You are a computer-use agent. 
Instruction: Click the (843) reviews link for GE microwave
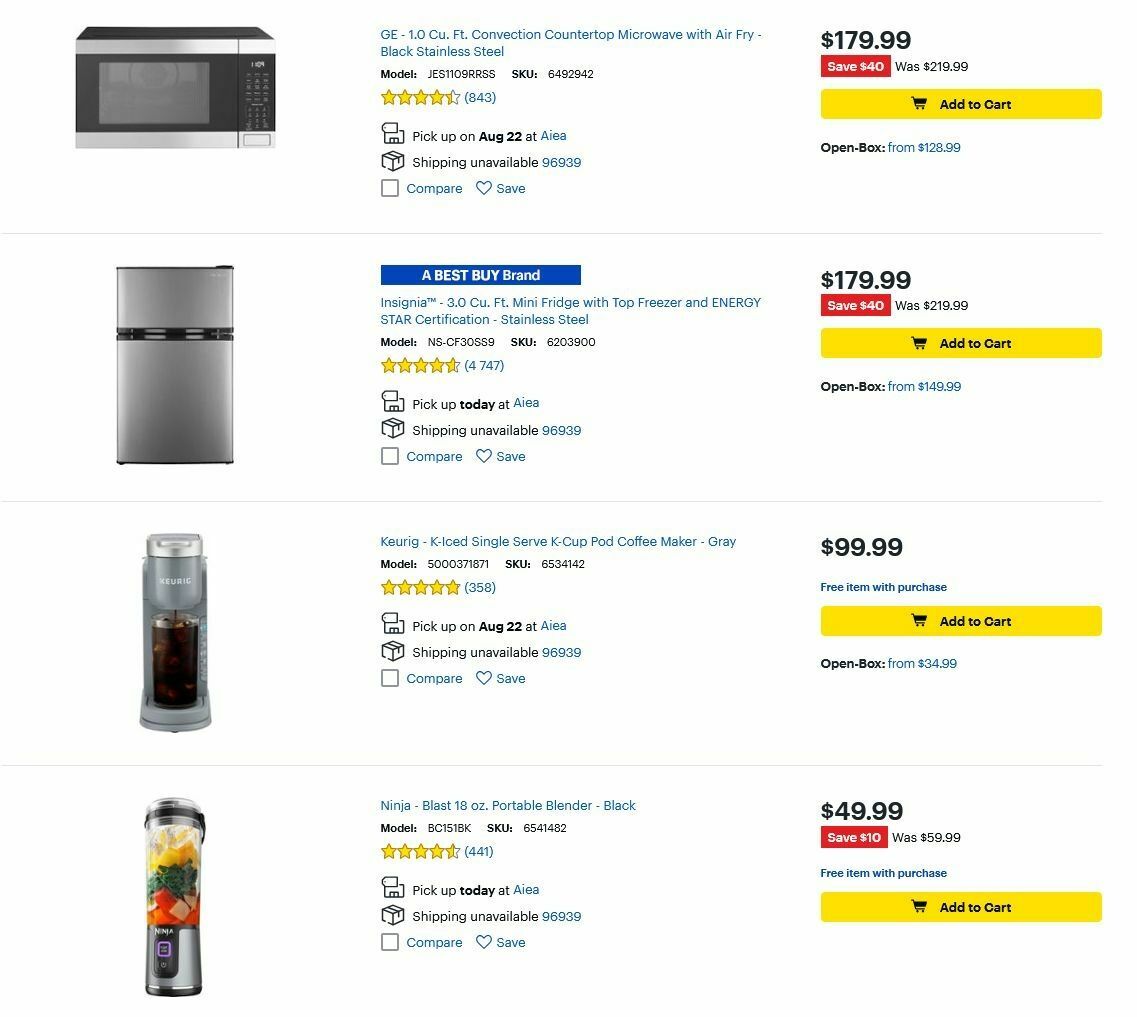click(x=478, y=97)
